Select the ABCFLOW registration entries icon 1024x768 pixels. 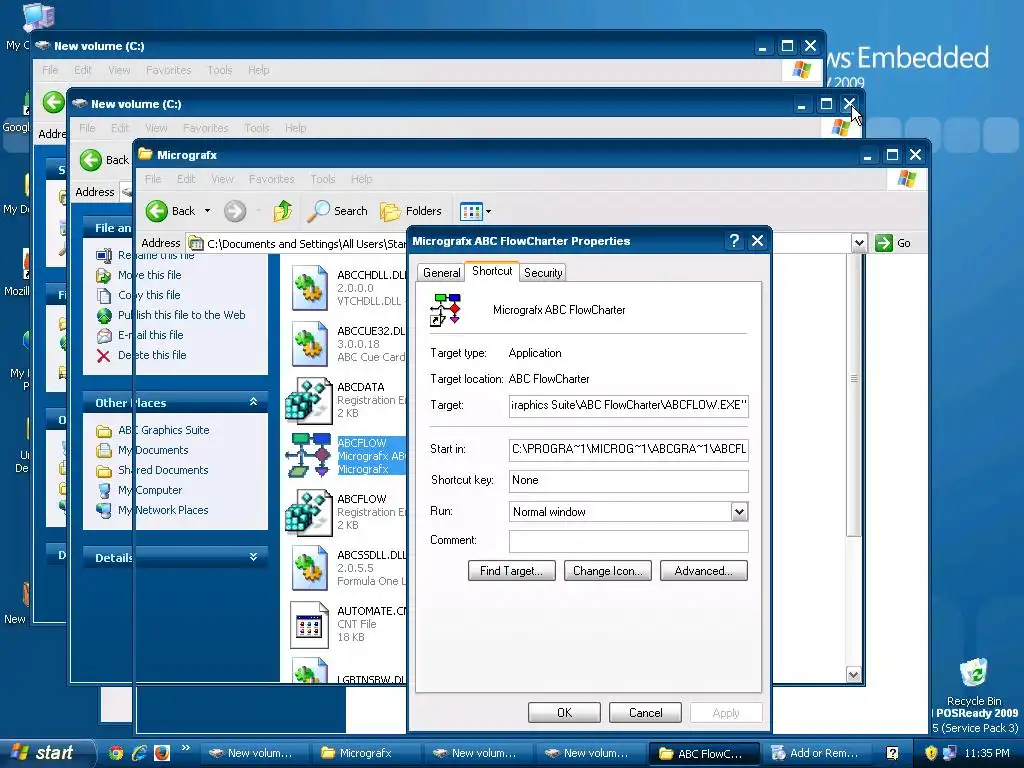pos(308,512)
